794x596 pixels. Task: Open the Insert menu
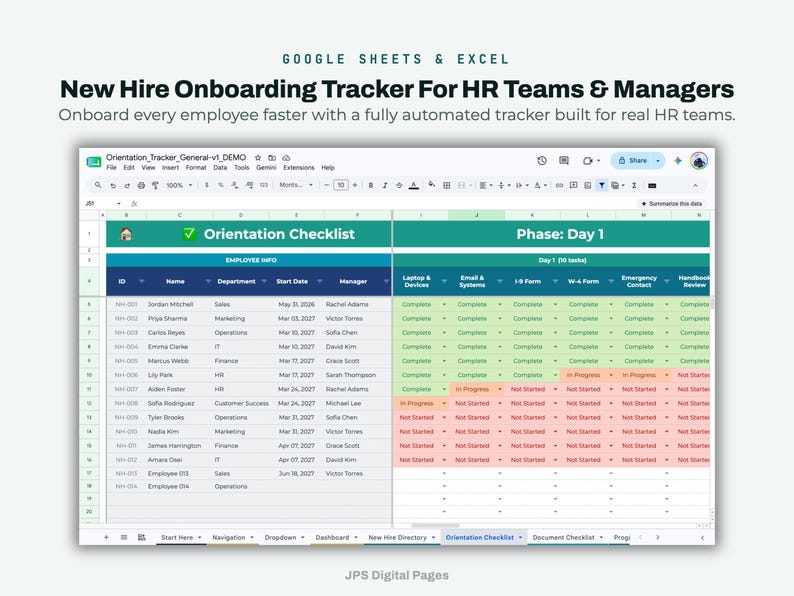[x=170, y=168]
